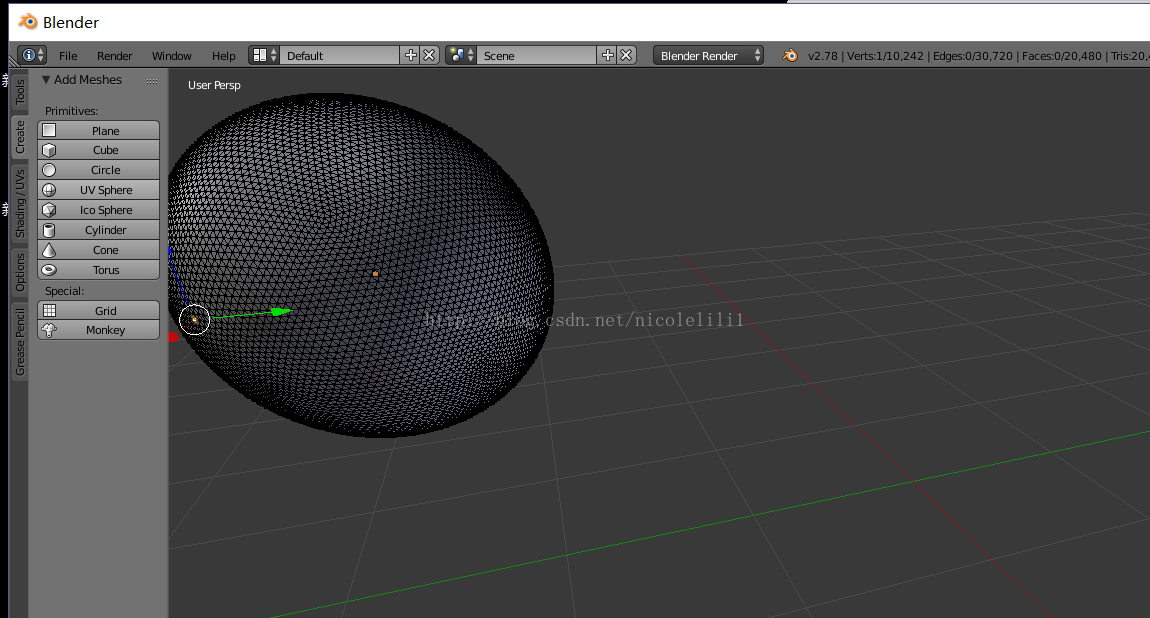Image resolution: width=1150 pixels, height=618 pixels.
Task: Click the Edges:0/30,720 statistic
Action: [973, 56]
